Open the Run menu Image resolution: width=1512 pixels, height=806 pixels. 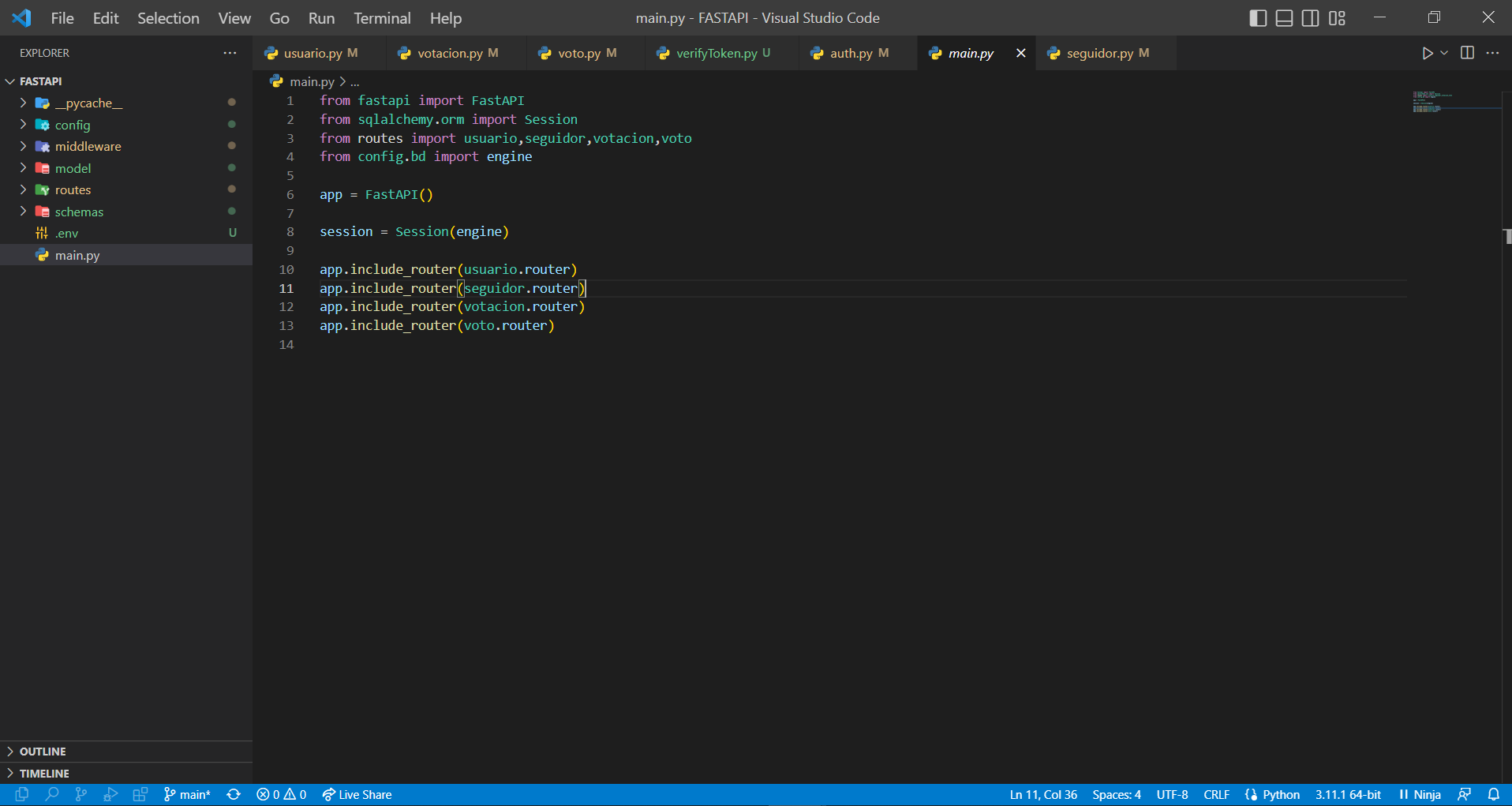[x=321, y=18]
